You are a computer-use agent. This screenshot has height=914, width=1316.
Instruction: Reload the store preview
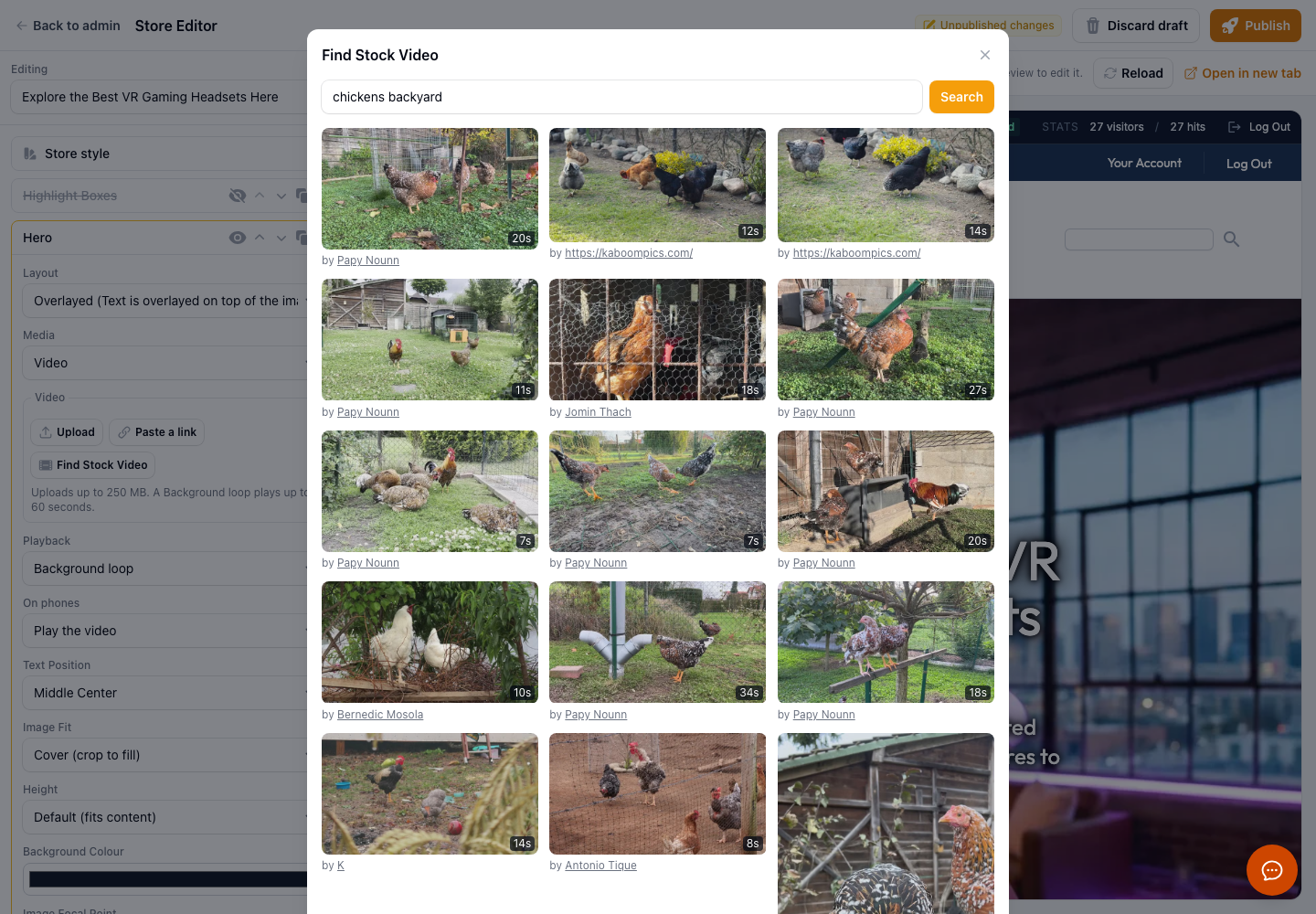(x=1133, y=73)
